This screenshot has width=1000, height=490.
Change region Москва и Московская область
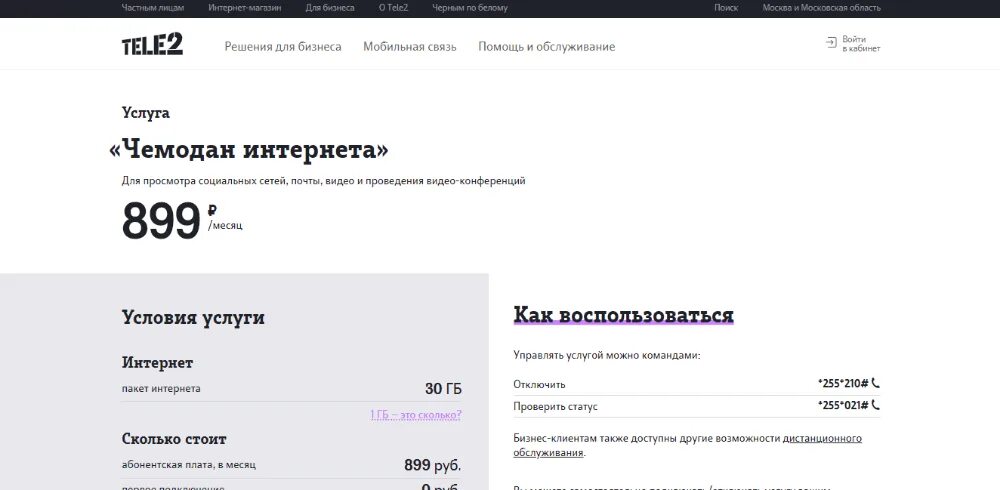pos(821,8)
